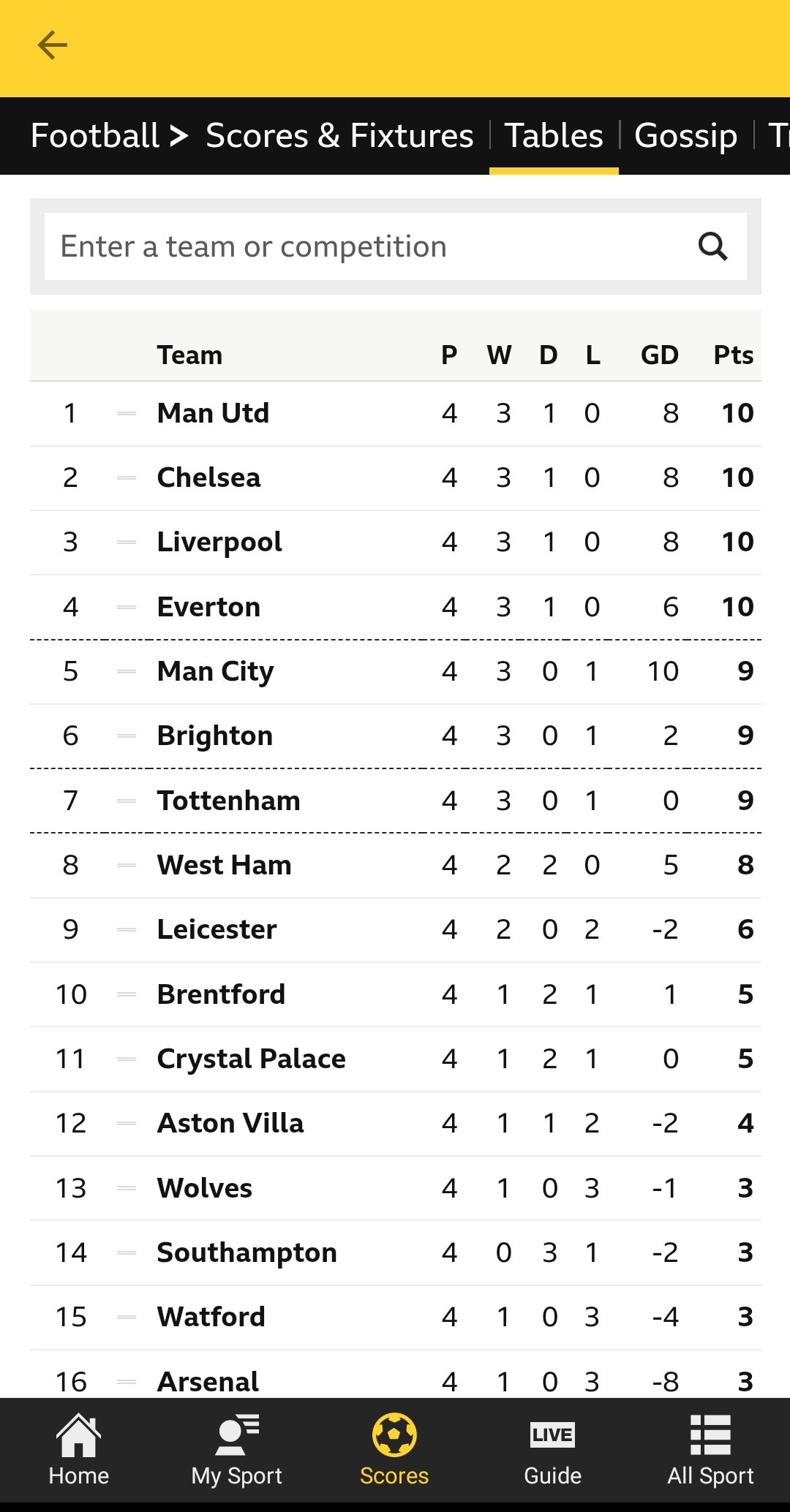This screenshot has width=790, height=1512.
Task: Open the Tottenham team link
Action: tap(228, 801)
